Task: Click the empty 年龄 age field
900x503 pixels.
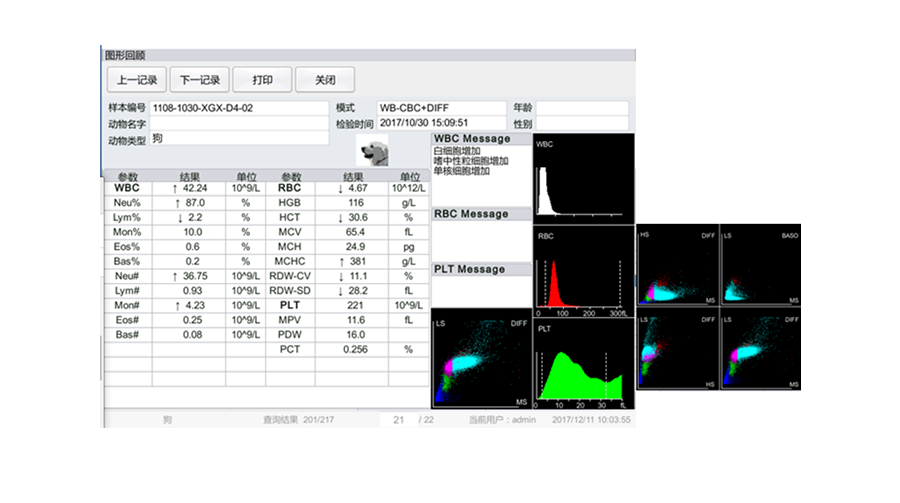Action: (583, 108)
